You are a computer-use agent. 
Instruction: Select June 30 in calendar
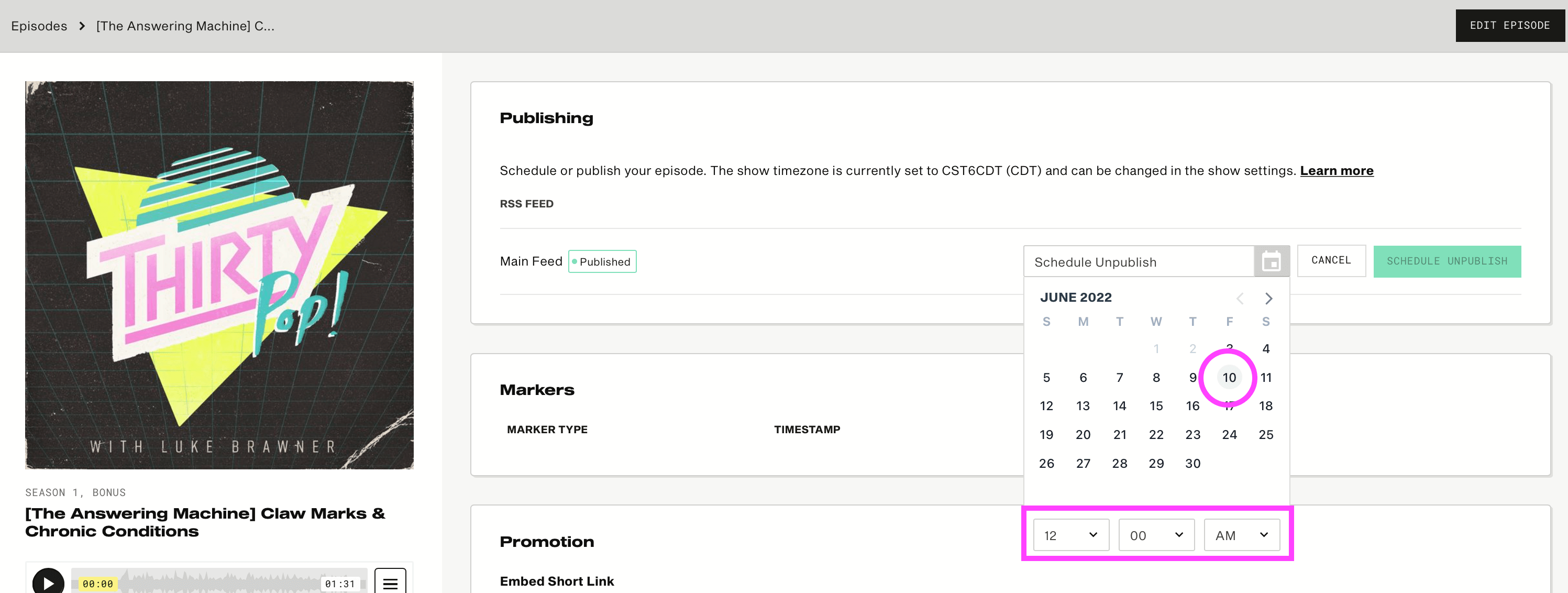(x=1192, y=463)
